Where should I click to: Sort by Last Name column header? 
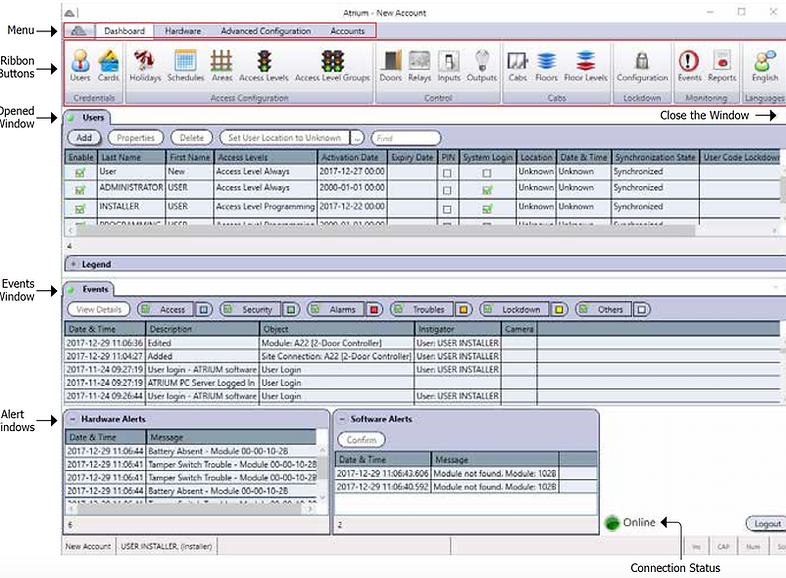point(131,157)
